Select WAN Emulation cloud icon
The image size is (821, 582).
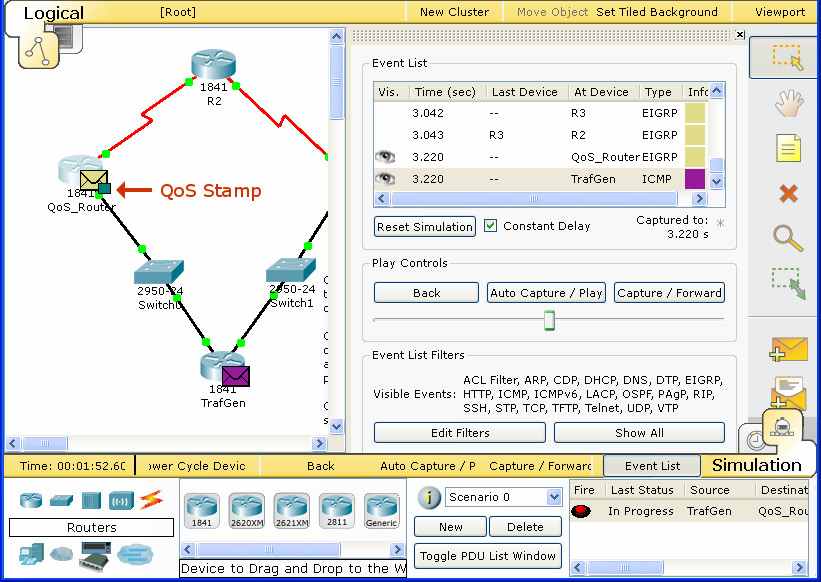[62, 553]
